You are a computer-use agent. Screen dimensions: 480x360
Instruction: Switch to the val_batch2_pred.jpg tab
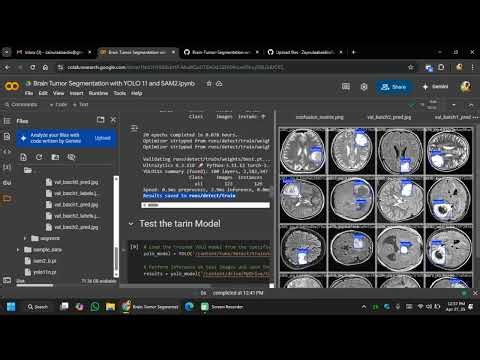389,117
